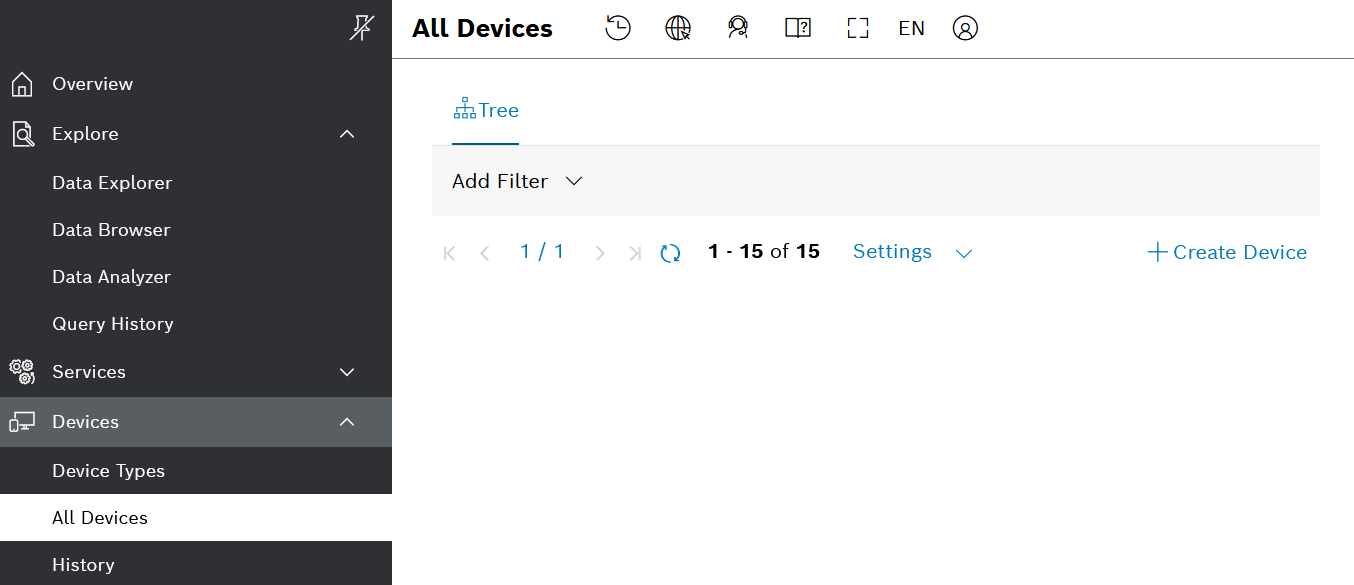Screen dimensions: 1354x585
Task: Open support headset icon
Action: pyautogui.click(x=738, y=28)
